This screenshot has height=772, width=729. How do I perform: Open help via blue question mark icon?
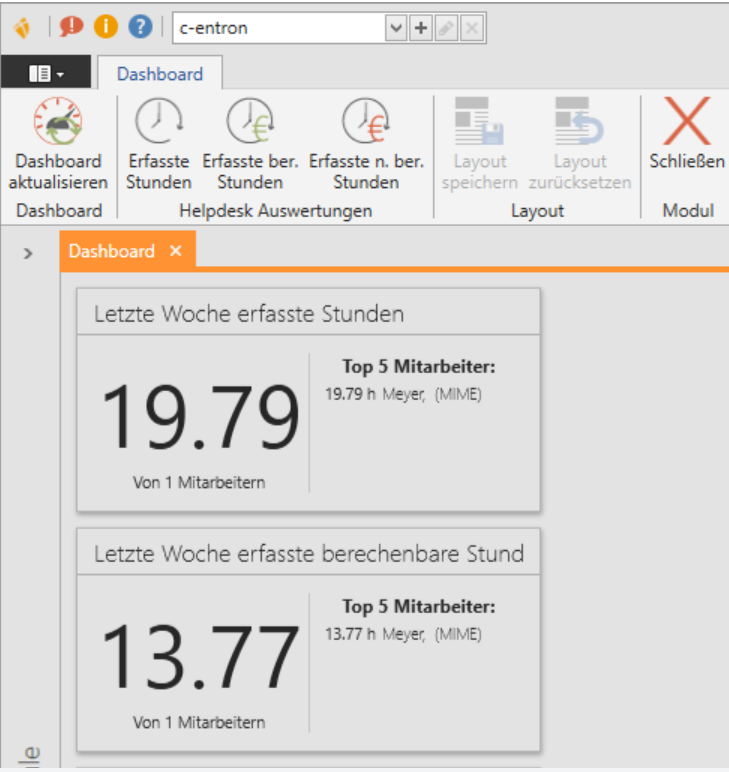[x=140, y=27]
